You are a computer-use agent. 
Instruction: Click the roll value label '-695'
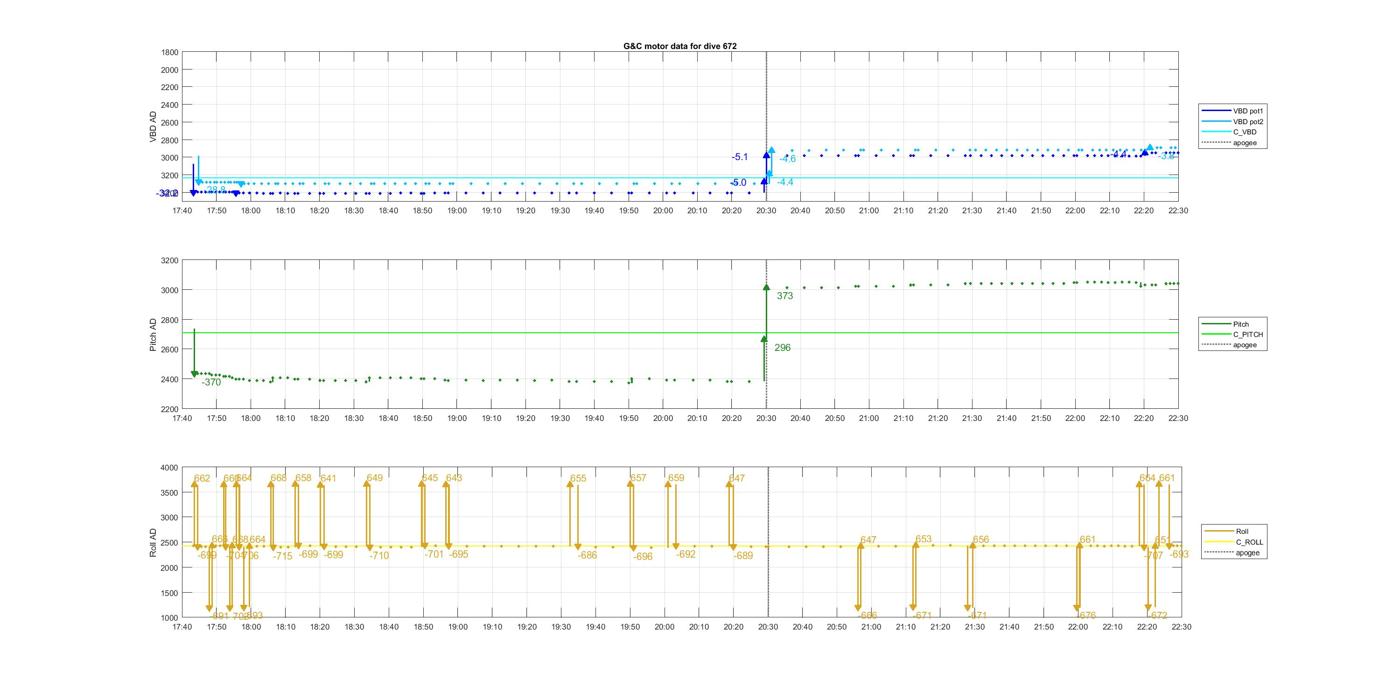point(458,554)
